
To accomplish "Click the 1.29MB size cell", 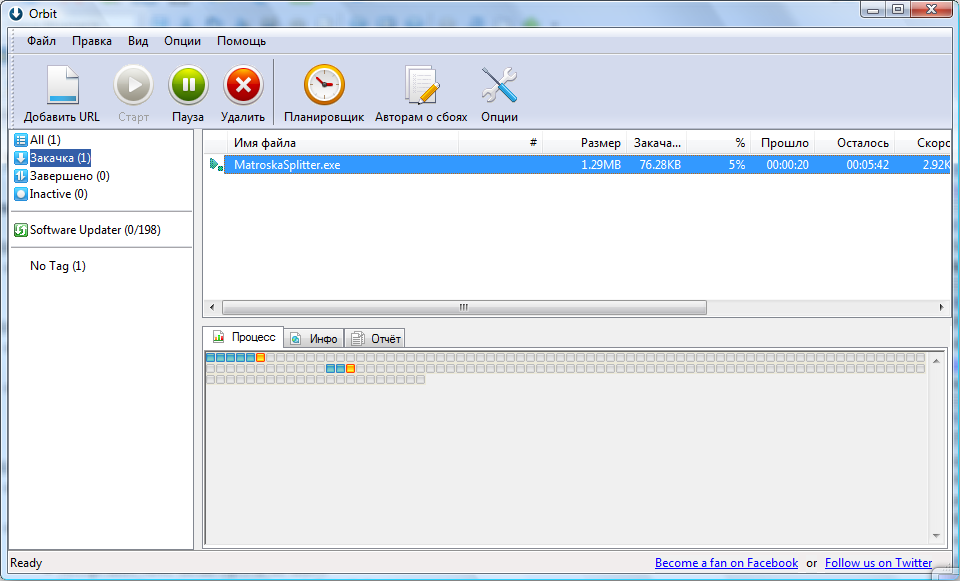I will [x=601, y=165].
